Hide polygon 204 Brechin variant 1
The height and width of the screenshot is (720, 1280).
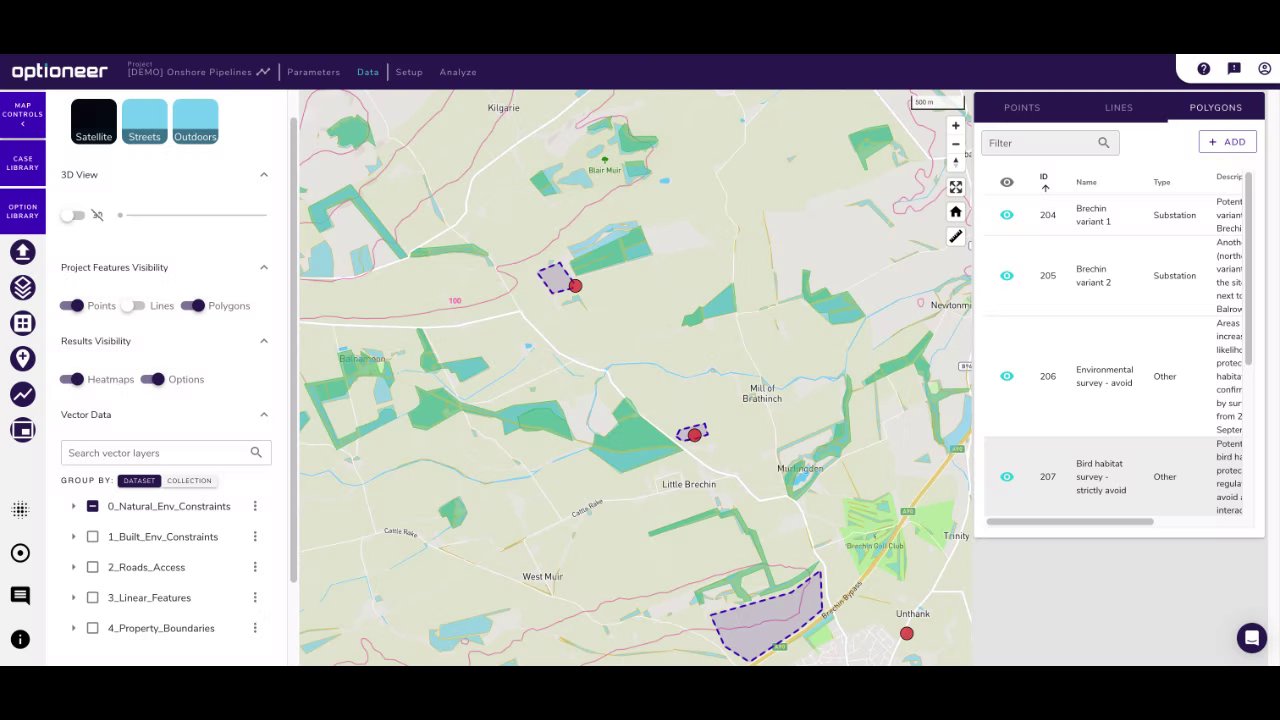tap(1007, 215)
